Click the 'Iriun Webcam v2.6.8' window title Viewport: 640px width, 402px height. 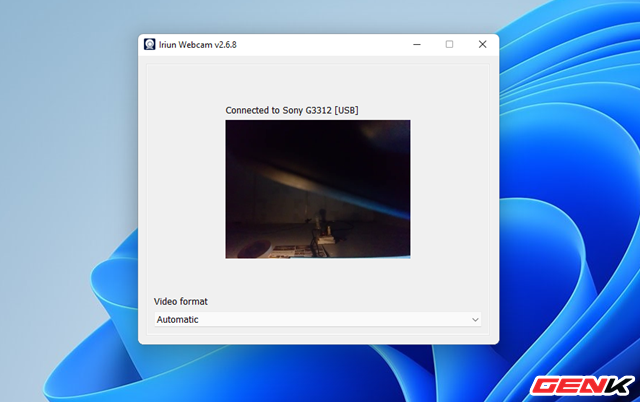(198, 45)
